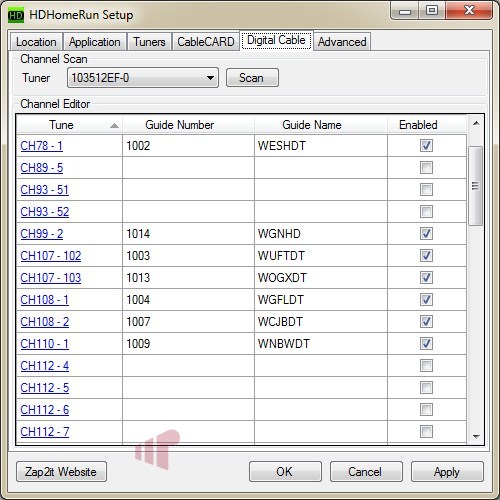The height and width of the screenshot is (500, 500).
Task: Open the CH112 - 4 link
Action: [x=45, y=366]
